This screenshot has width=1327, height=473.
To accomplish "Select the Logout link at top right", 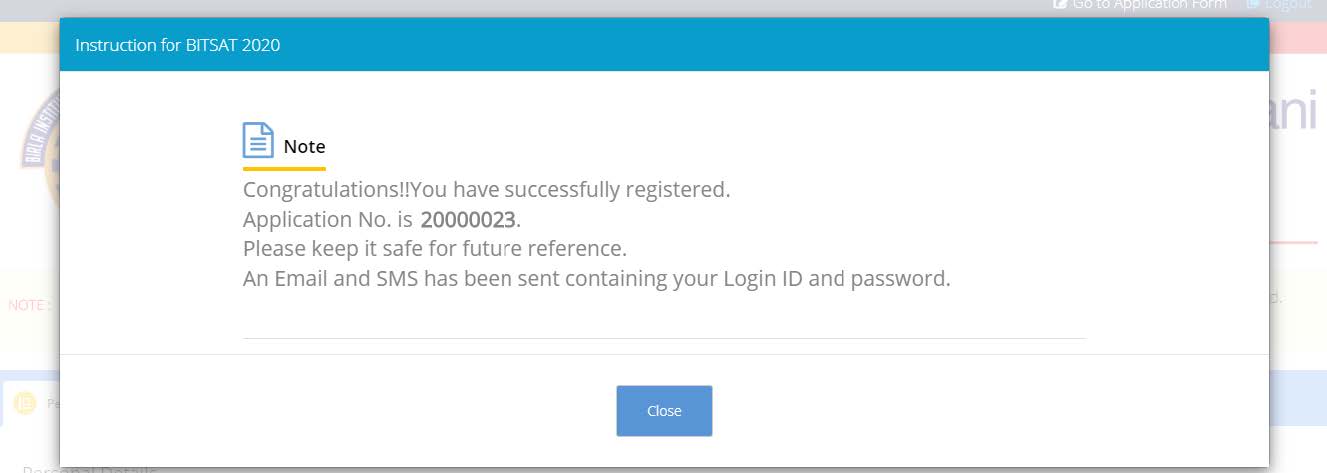I will pyautogui.click(x=1288, y=5).
